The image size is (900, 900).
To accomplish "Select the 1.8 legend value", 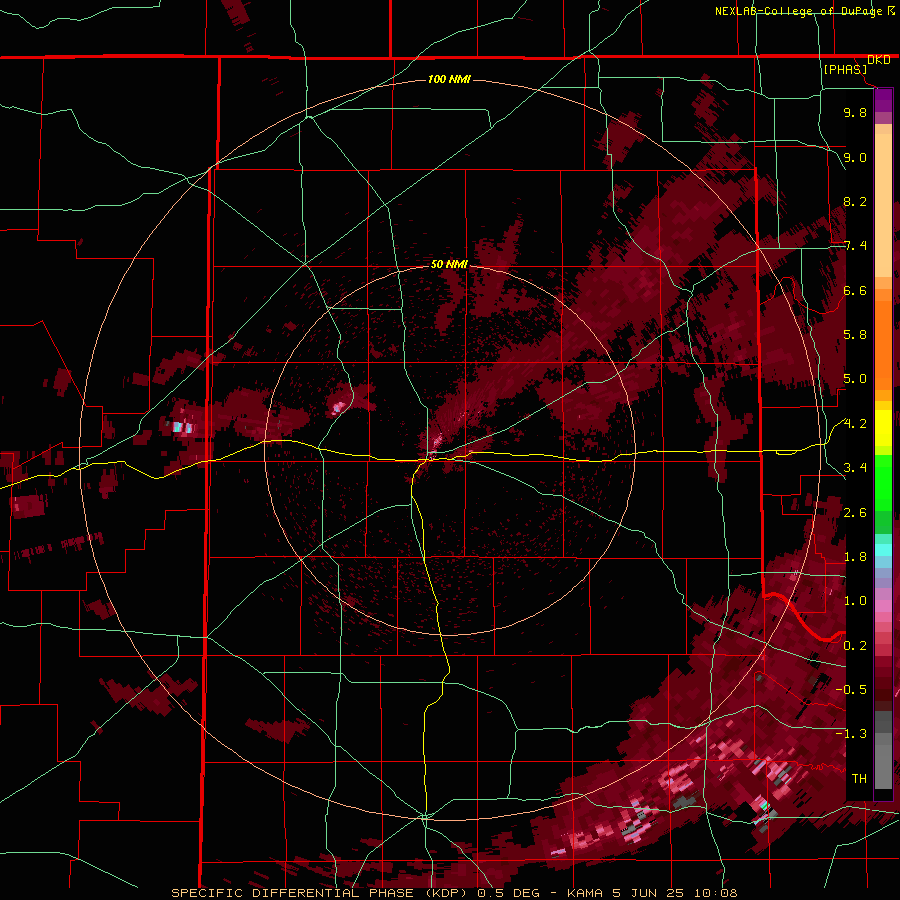I will (x=855, y=557).
